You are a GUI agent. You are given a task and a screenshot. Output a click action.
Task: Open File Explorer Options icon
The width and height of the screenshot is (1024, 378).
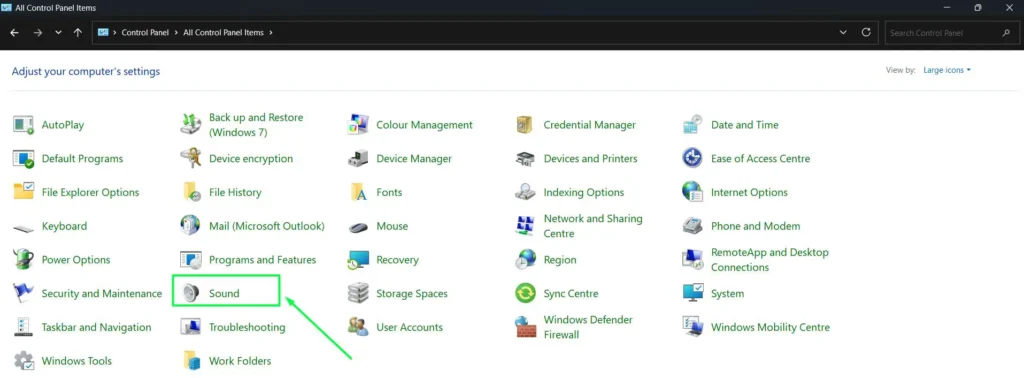(x=24, y=192)
